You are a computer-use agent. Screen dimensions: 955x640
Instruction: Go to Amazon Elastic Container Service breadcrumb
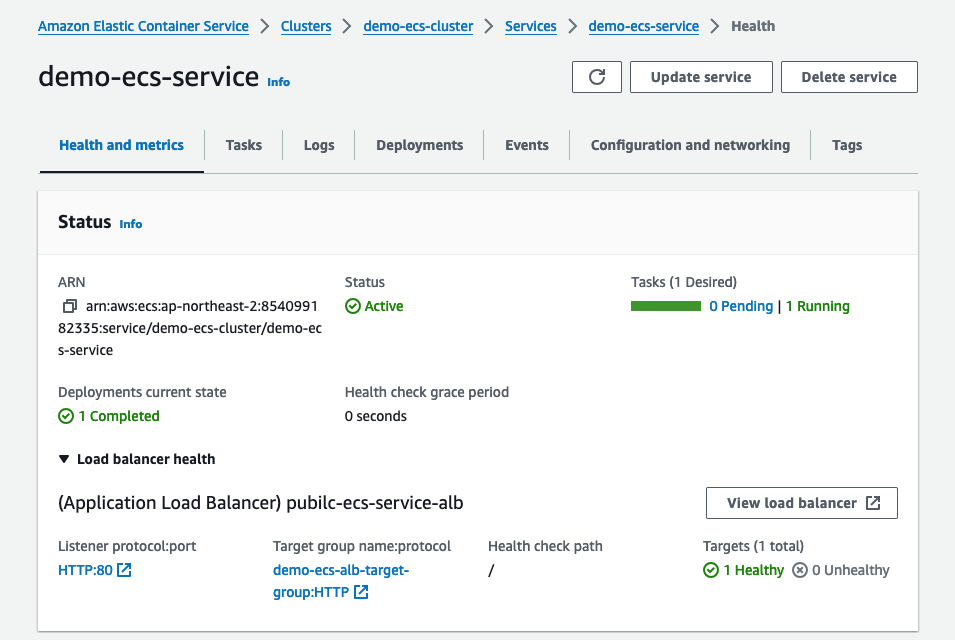(143, 26)
